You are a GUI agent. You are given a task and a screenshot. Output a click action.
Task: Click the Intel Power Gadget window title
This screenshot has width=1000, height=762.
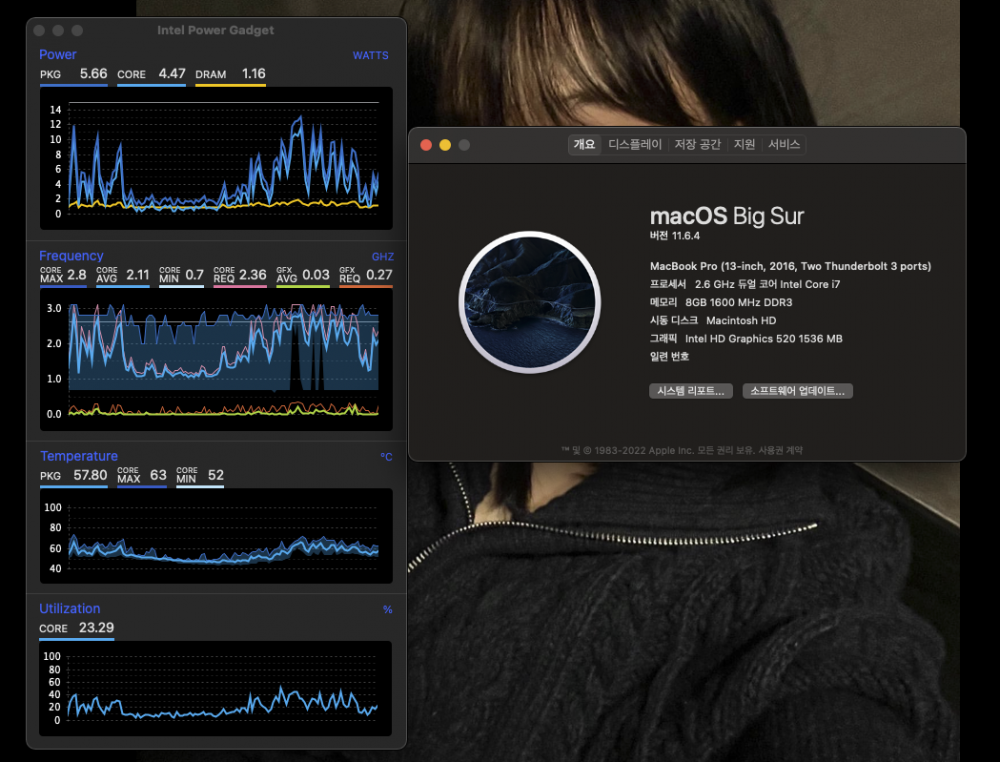click(x=216, y=30)
